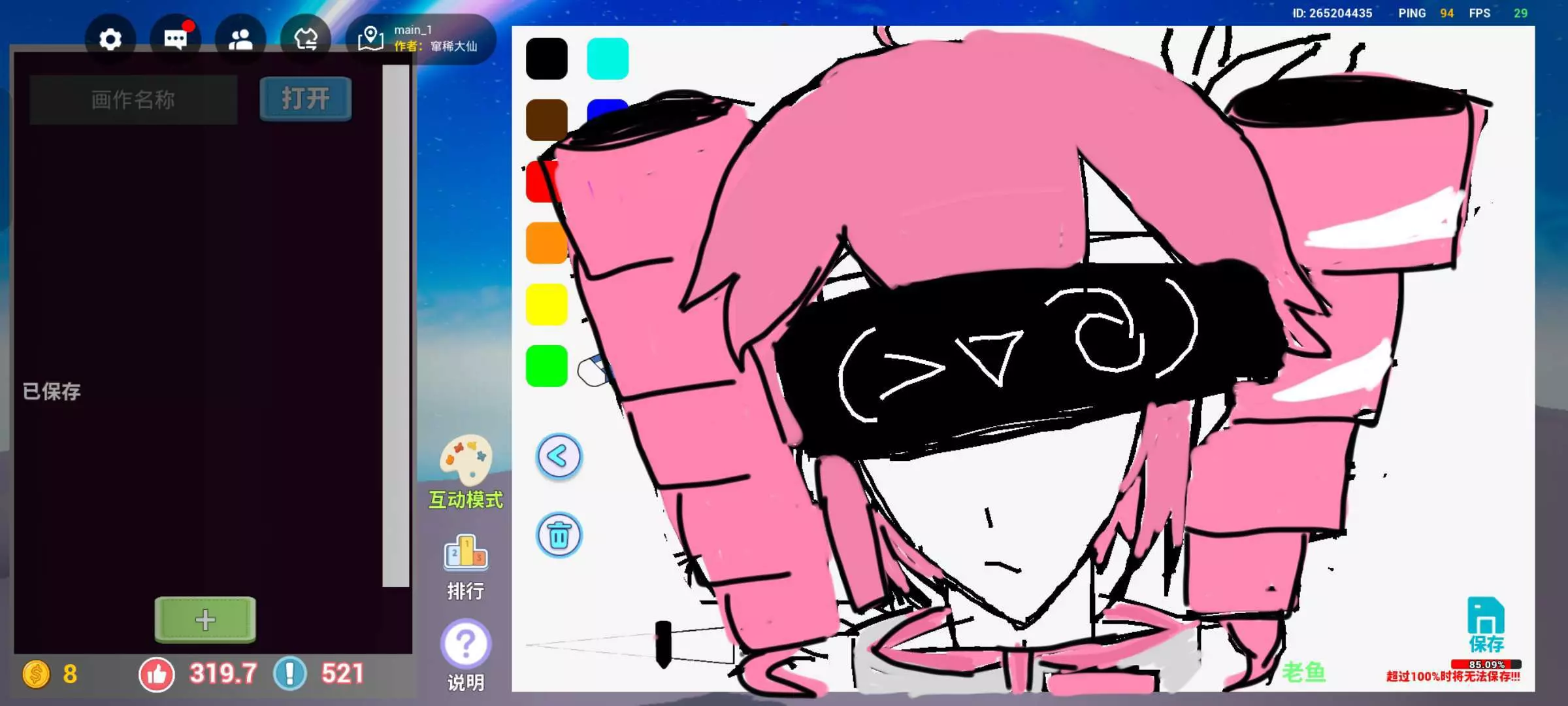Select the eraser tool
This screenshot has width=1568, height=706.
pos(593,371)
